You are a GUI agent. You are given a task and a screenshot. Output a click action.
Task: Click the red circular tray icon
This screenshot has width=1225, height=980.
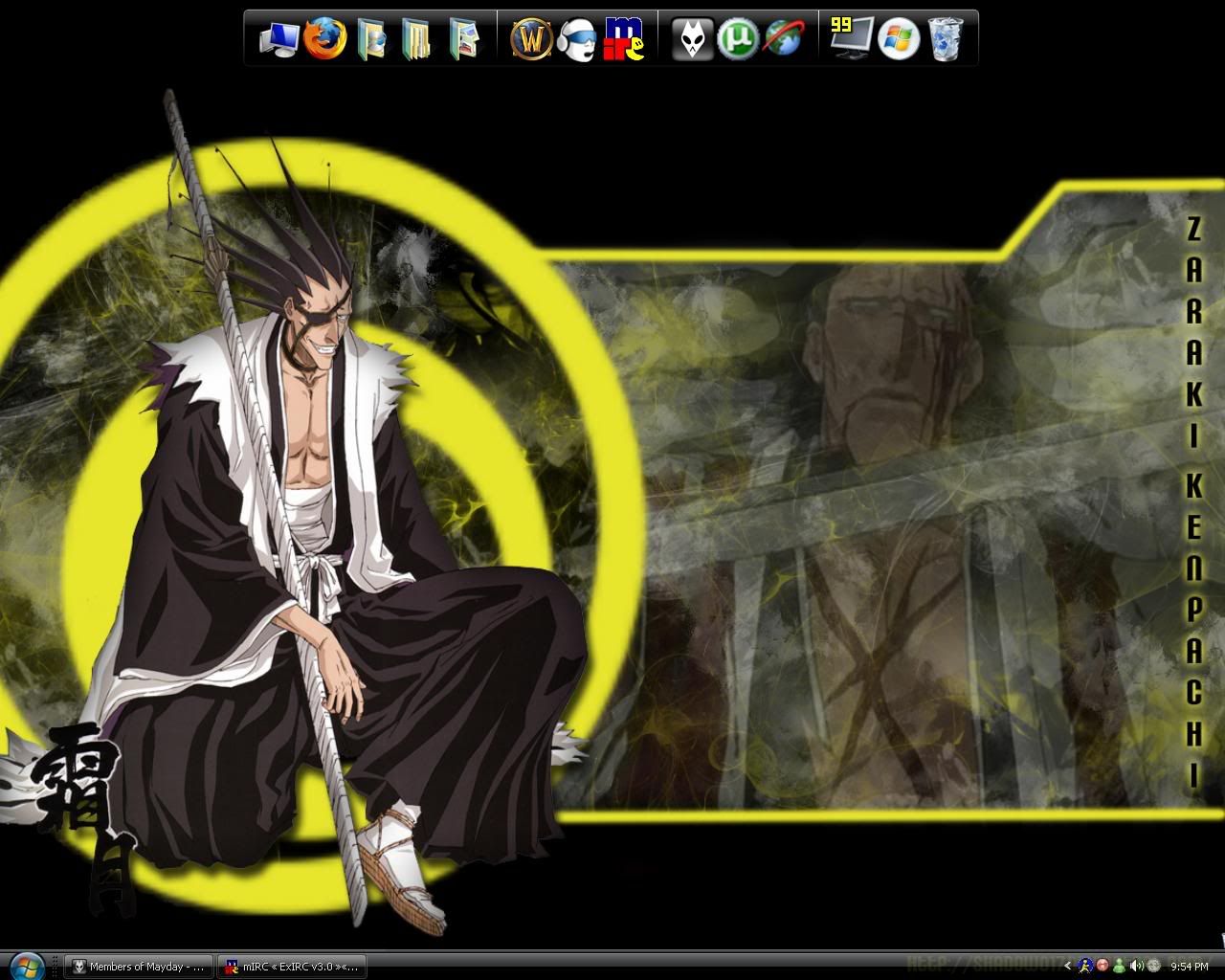coord(1102,967)
